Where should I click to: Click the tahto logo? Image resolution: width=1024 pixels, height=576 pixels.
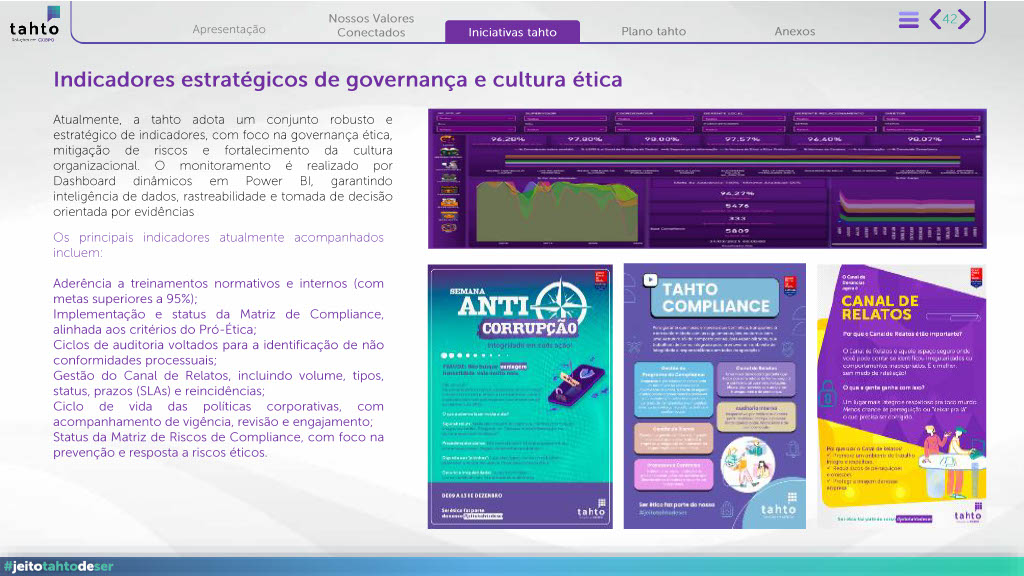tap(34, 25)
